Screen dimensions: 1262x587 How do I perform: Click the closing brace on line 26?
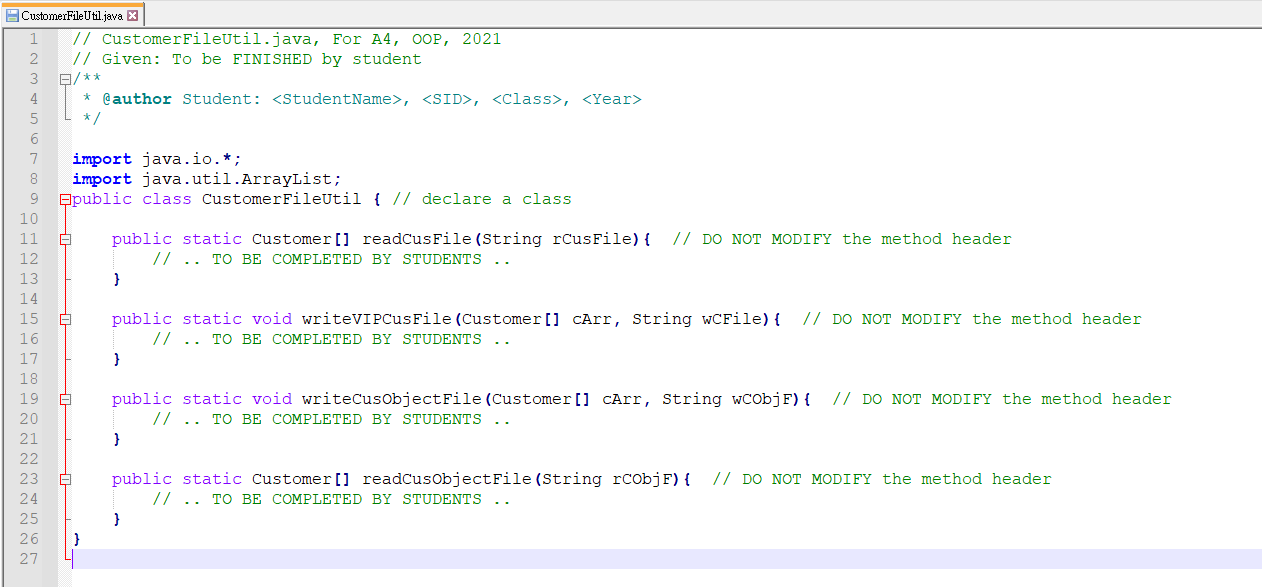76,538
